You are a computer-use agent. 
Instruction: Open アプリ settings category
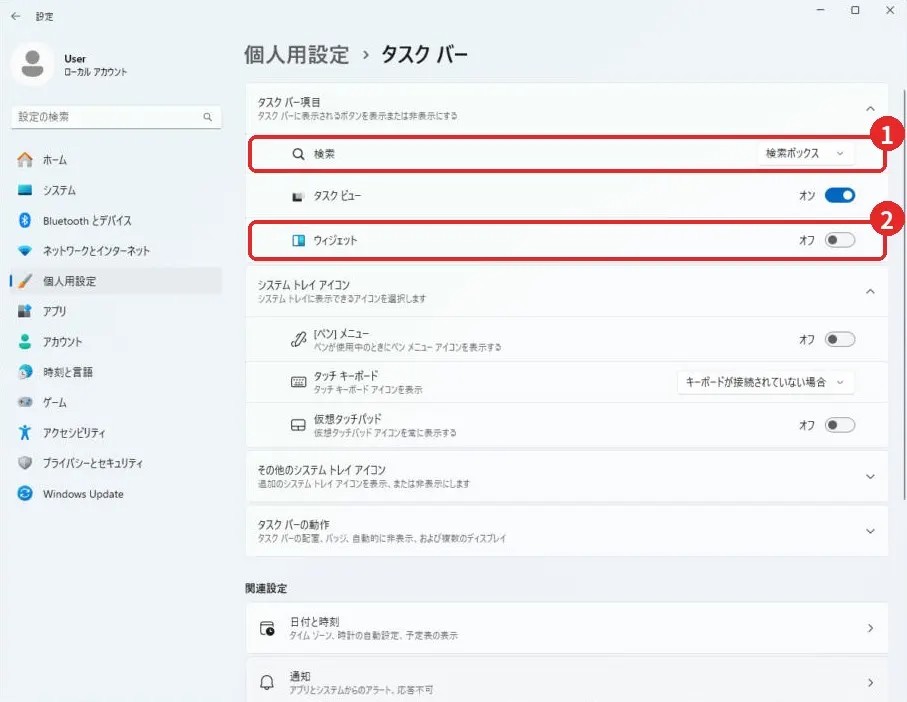click(x=116, y=311)
